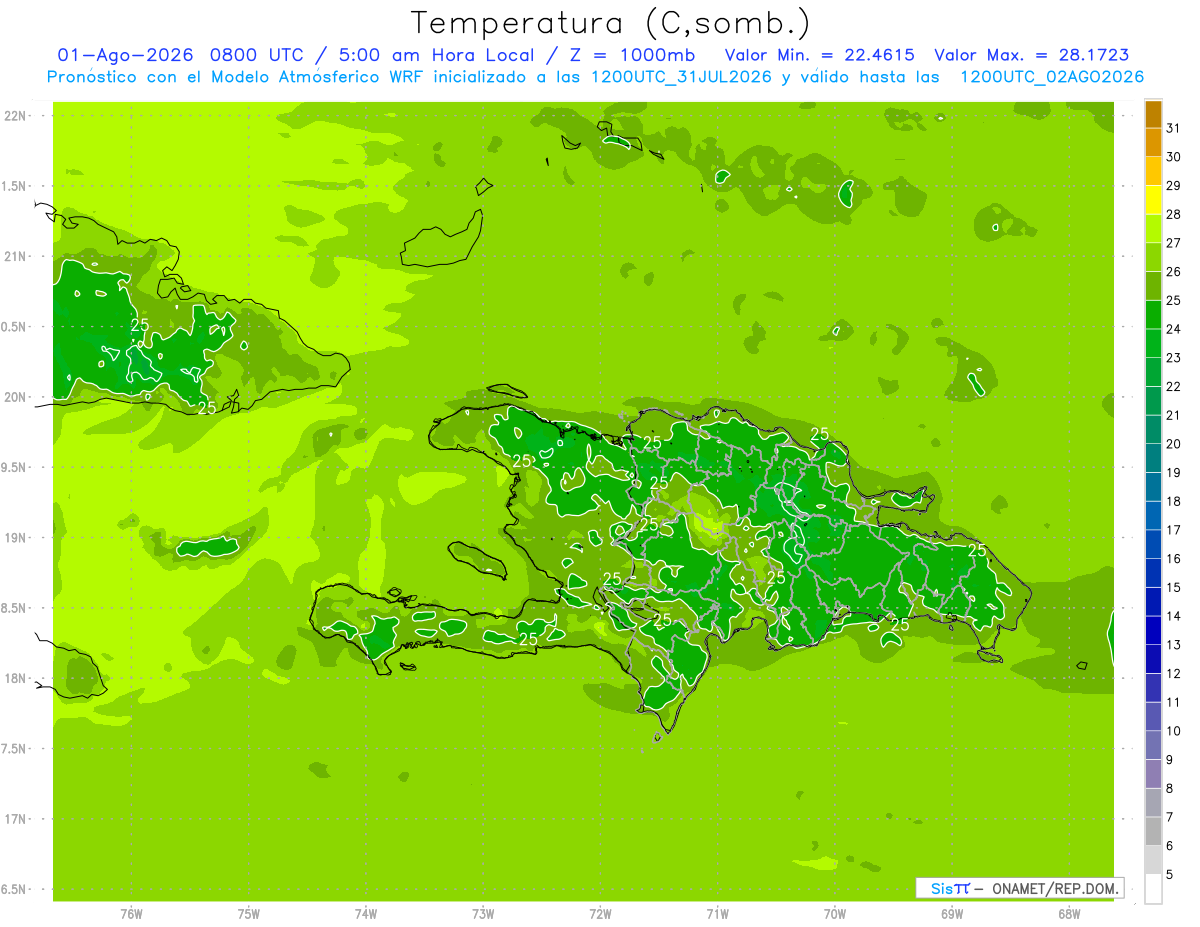Click the SisPI ONAMET/REP.DOM. label
Screen dimensions: 1200x927
coord(1020,888)
